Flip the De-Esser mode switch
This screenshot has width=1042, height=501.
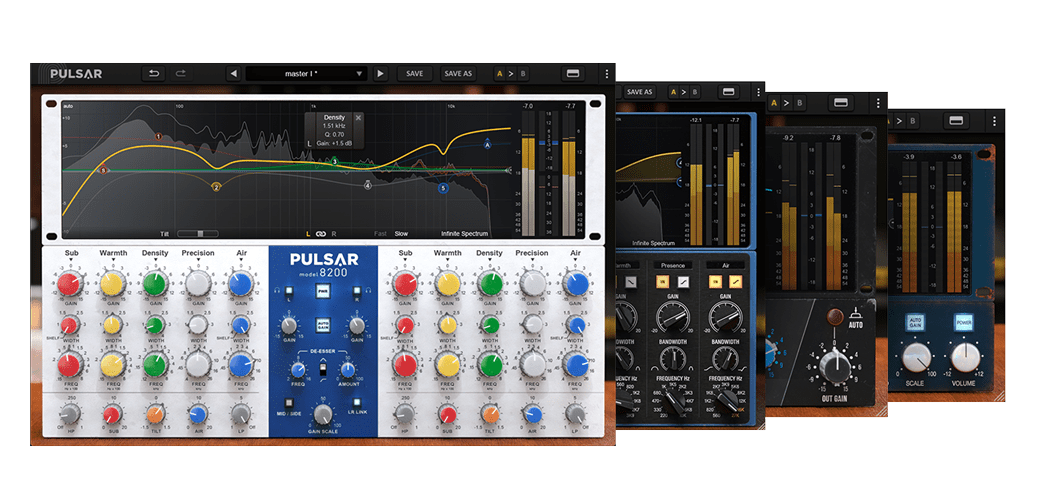pos(323,369)
